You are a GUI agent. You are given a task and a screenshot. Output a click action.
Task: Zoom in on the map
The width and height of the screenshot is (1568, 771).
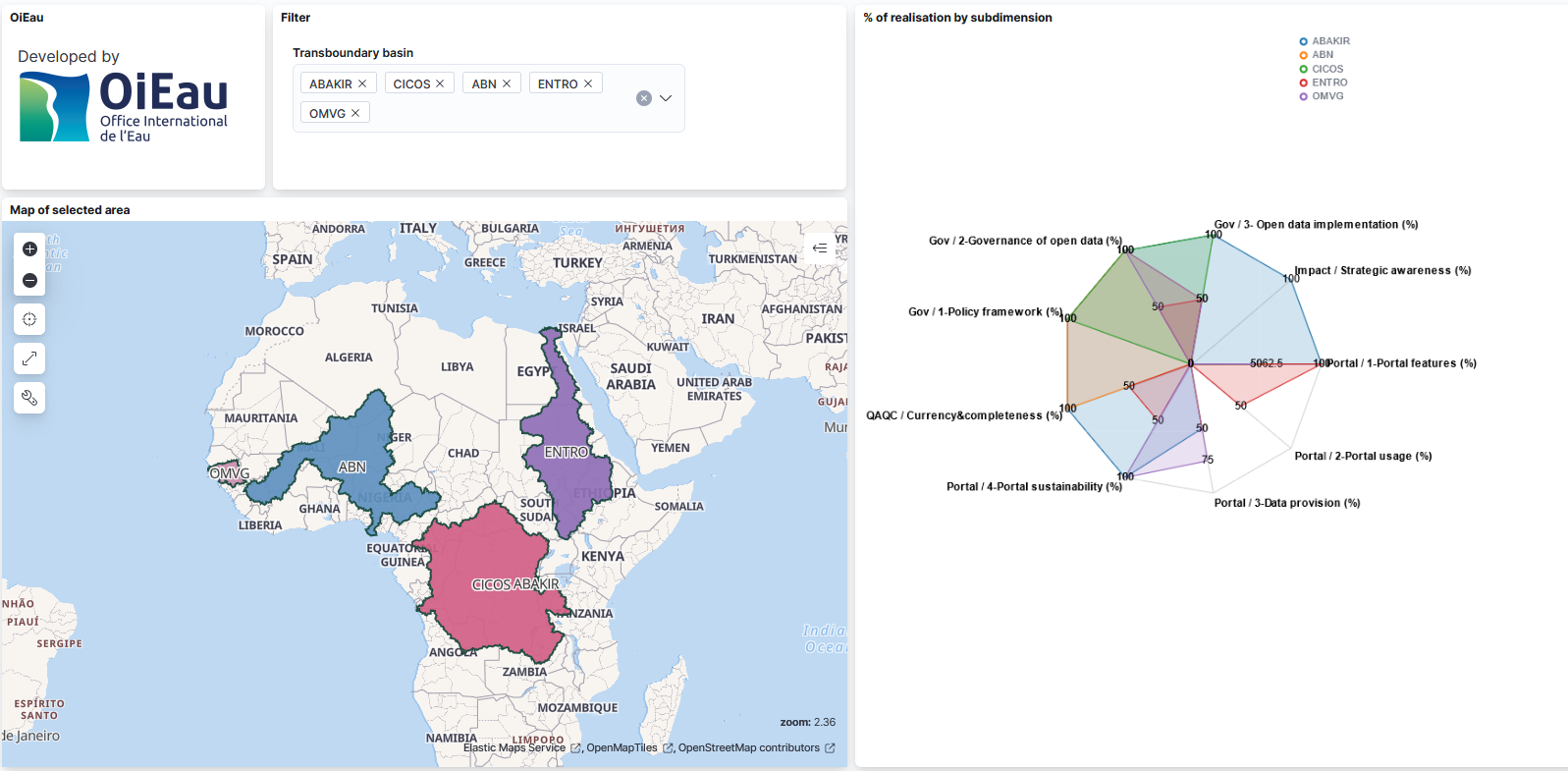pos(29,249)
